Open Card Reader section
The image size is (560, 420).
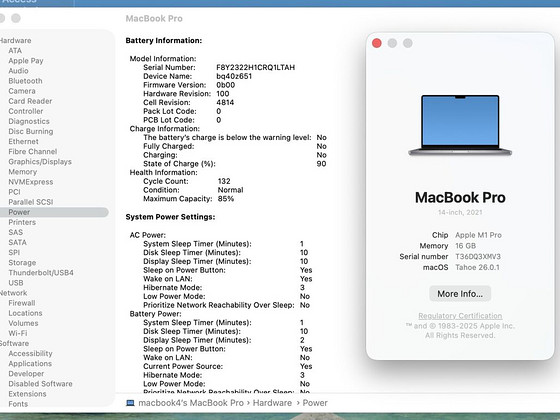[x=30, y=101]
